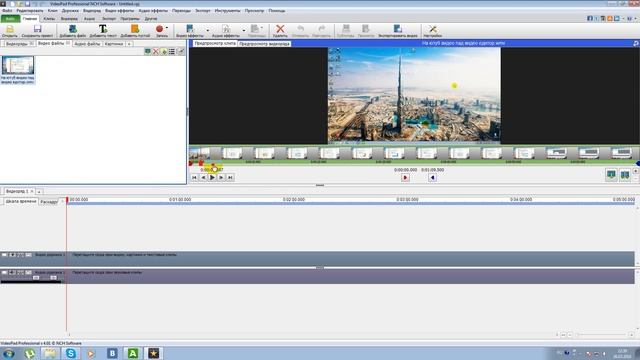The width and height of the screenshot is (640, 360).
Task: Expand the Аудио эффекты dropdown arrow
Action: click(x=244, y=31)
